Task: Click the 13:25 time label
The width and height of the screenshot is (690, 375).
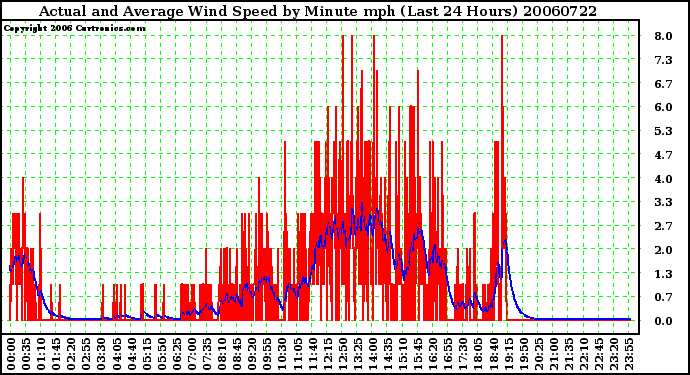Action: click(x=358, y=354)
